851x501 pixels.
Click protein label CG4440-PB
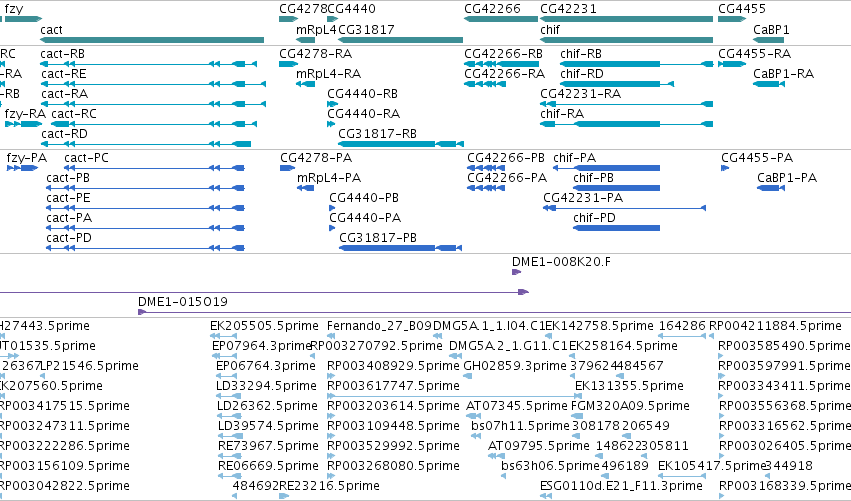(364, 198)
